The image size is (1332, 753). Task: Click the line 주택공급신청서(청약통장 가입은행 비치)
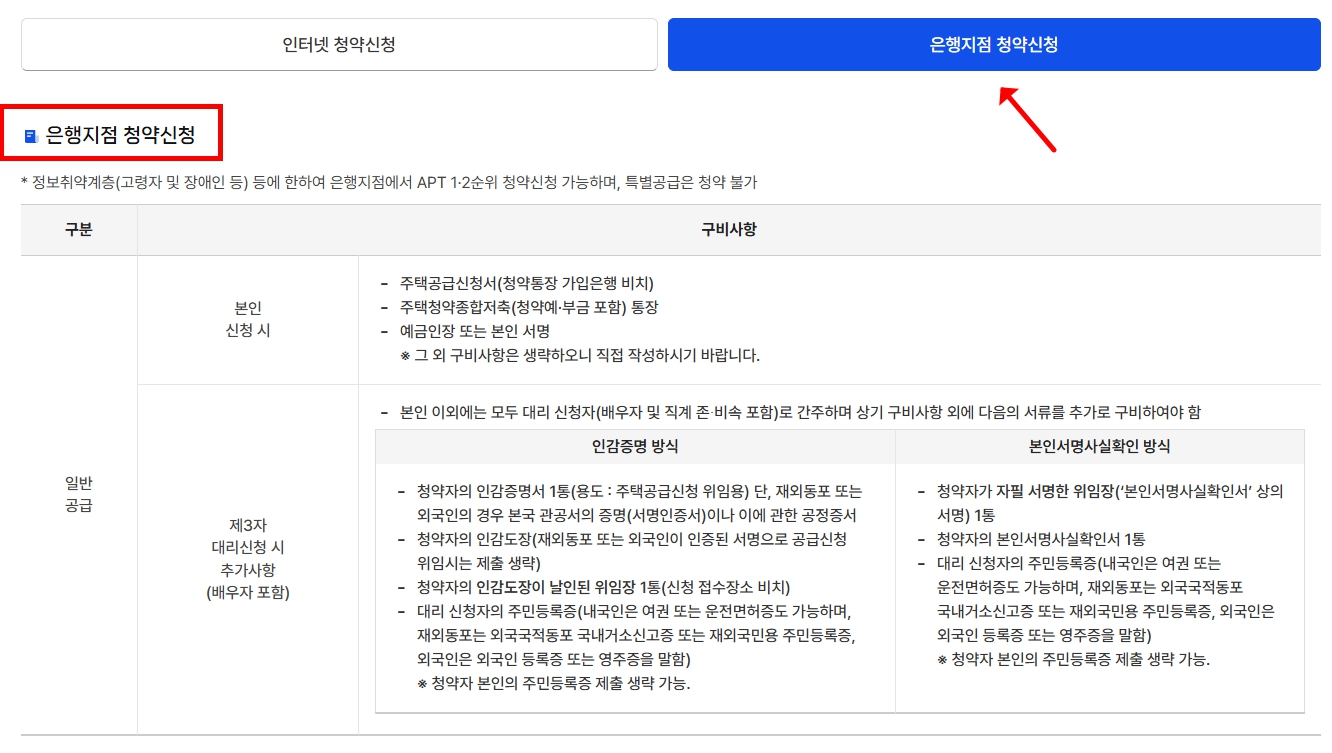coord(526,283)
